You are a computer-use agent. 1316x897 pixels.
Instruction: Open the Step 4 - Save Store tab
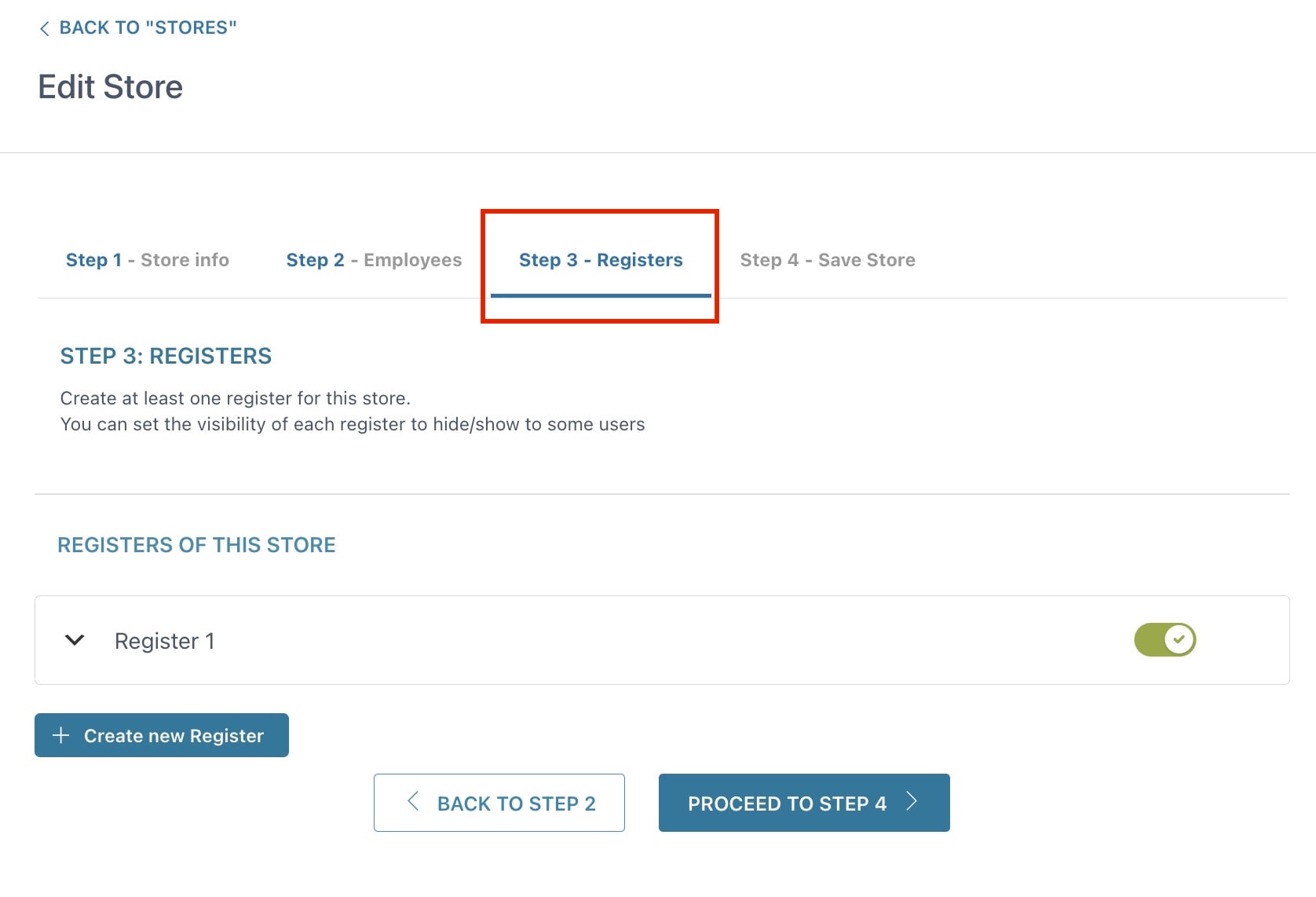828,260
